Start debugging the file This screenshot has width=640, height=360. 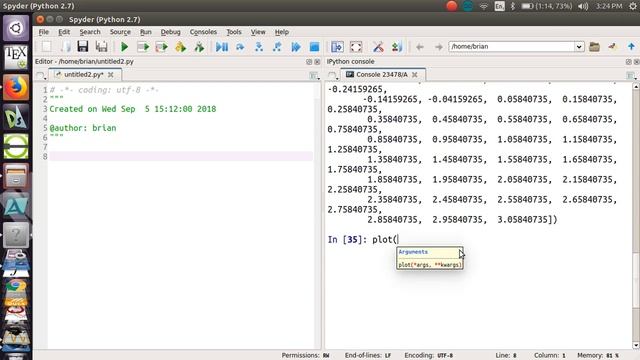coord(222,47)
